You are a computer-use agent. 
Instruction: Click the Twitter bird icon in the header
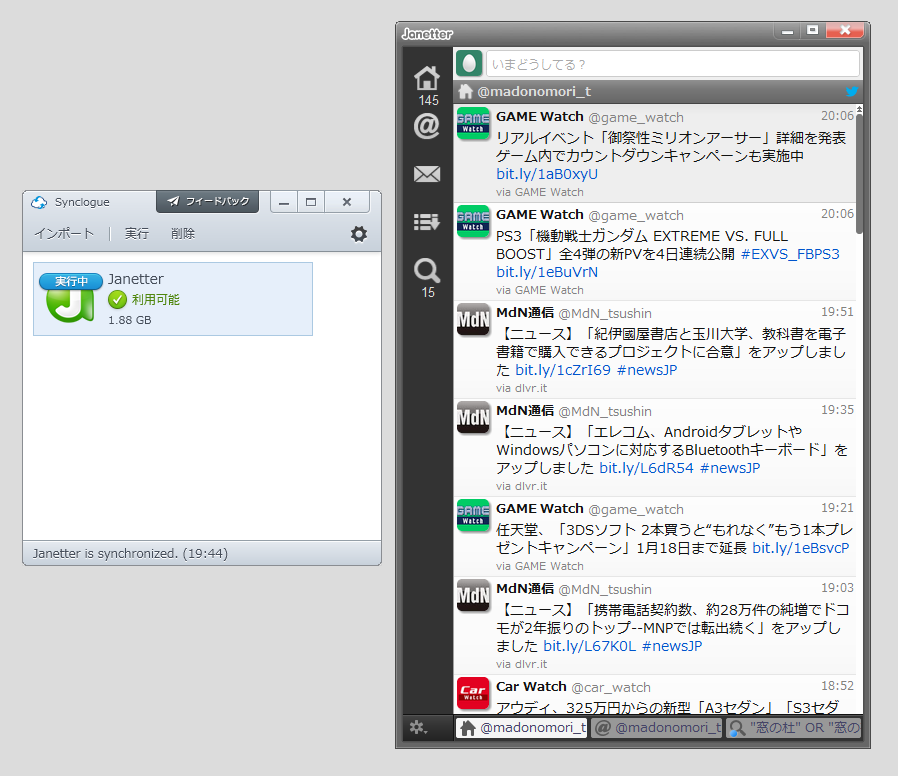point(851,91)
